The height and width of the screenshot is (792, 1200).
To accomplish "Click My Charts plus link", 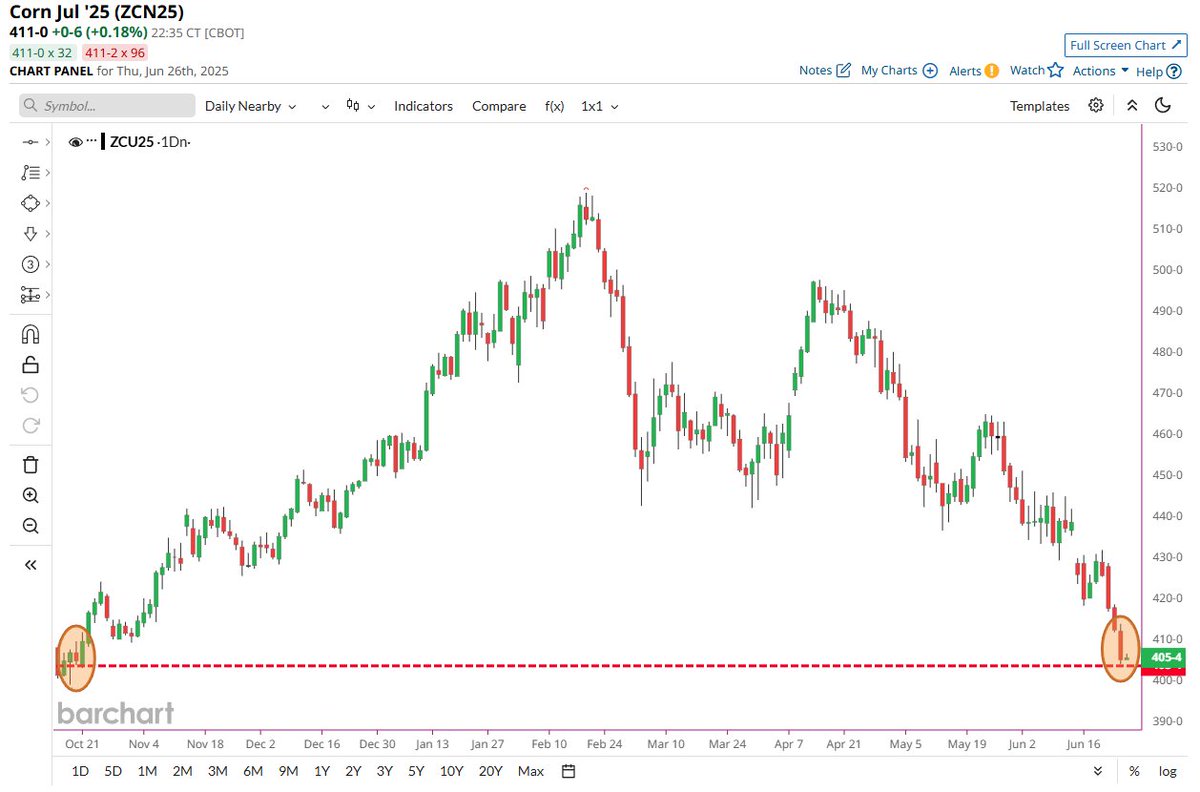I will click(899, 70).
